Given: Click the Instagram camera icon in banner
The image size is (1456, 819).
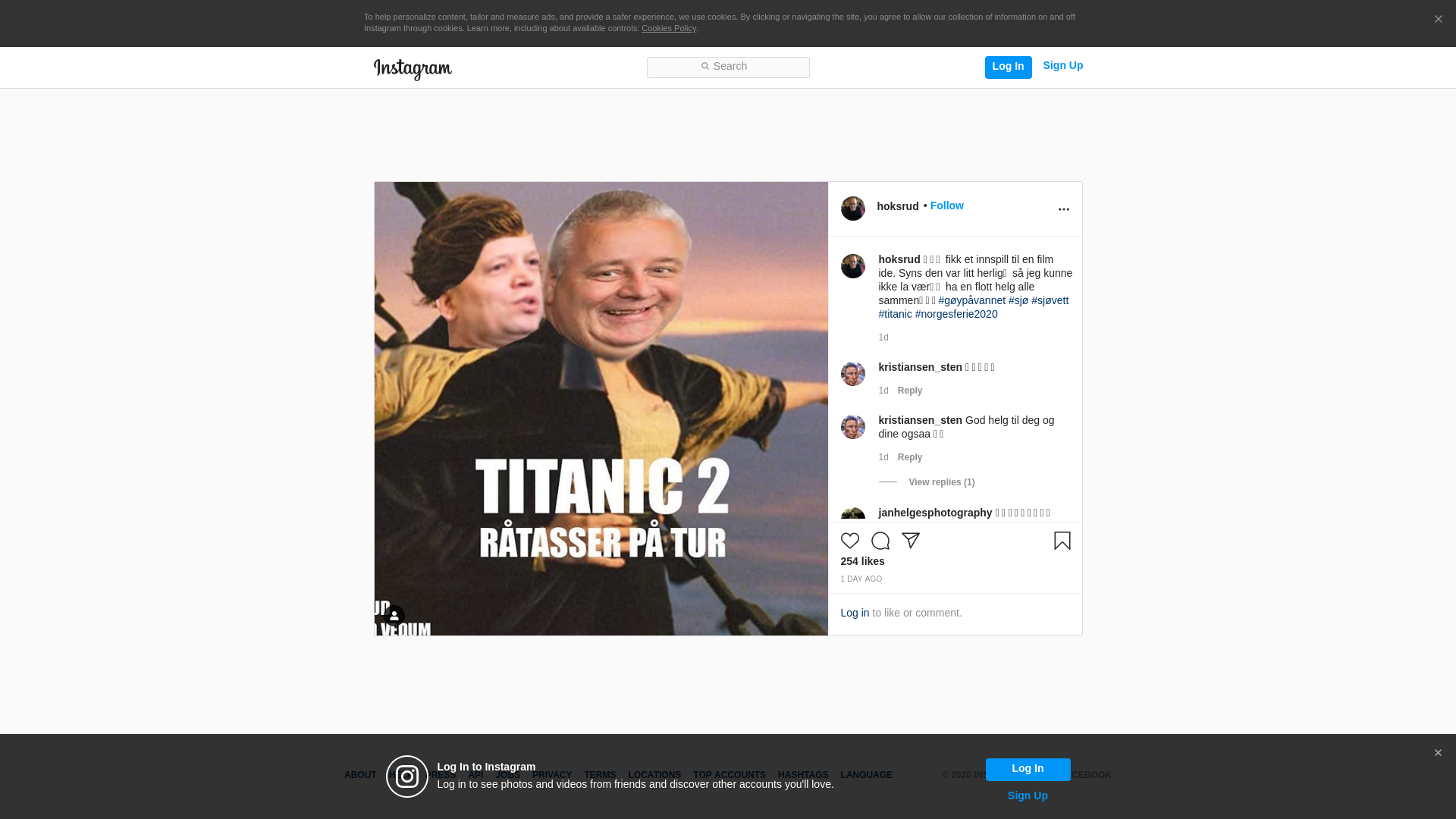Looking at the screenshot, I should pos(407,777).
